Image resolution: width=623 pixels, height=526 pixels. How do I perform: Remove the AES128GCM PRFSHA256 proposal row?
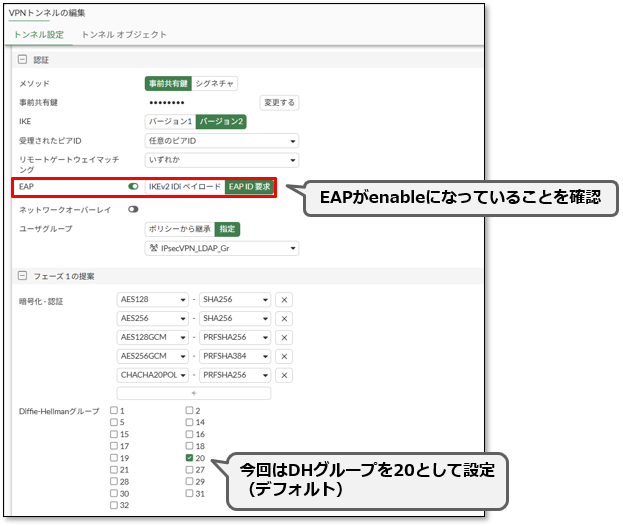284,338
